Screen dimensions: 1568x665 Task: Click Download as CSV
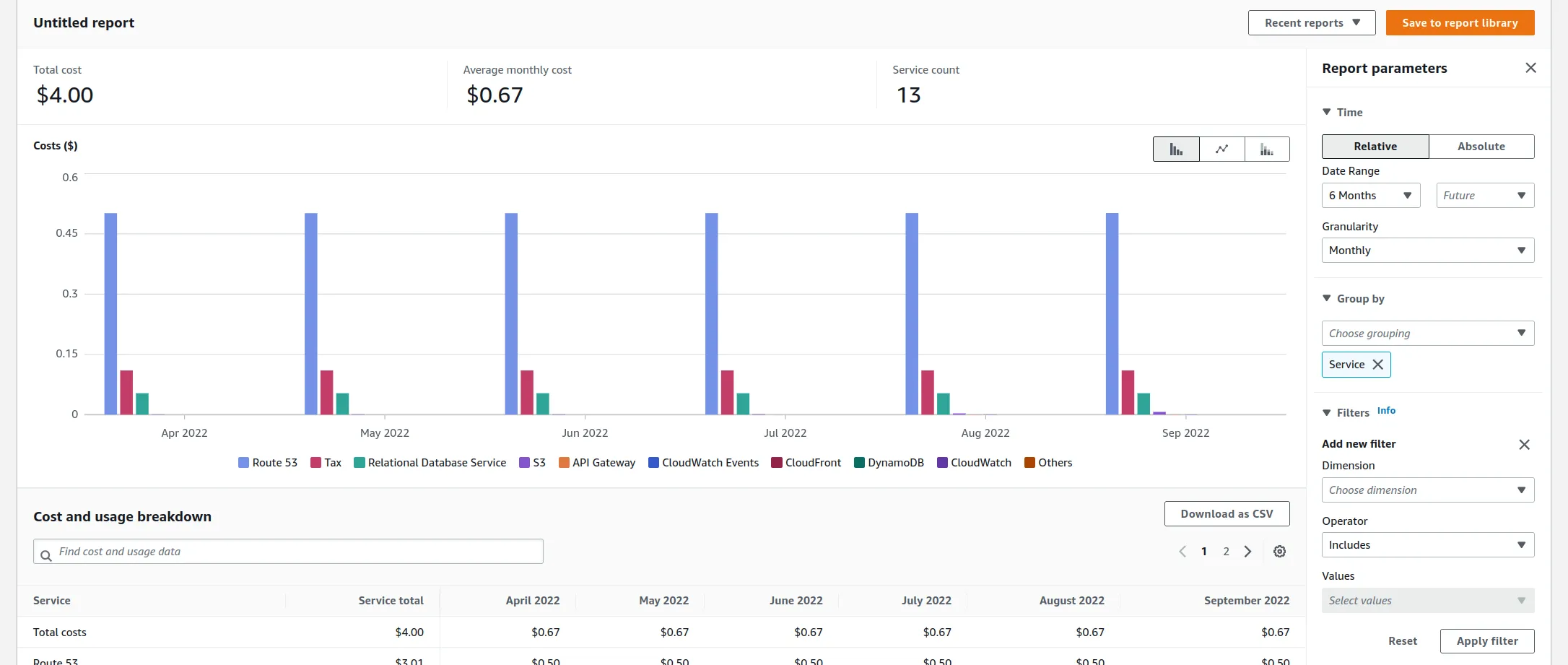click(1227, 514)
